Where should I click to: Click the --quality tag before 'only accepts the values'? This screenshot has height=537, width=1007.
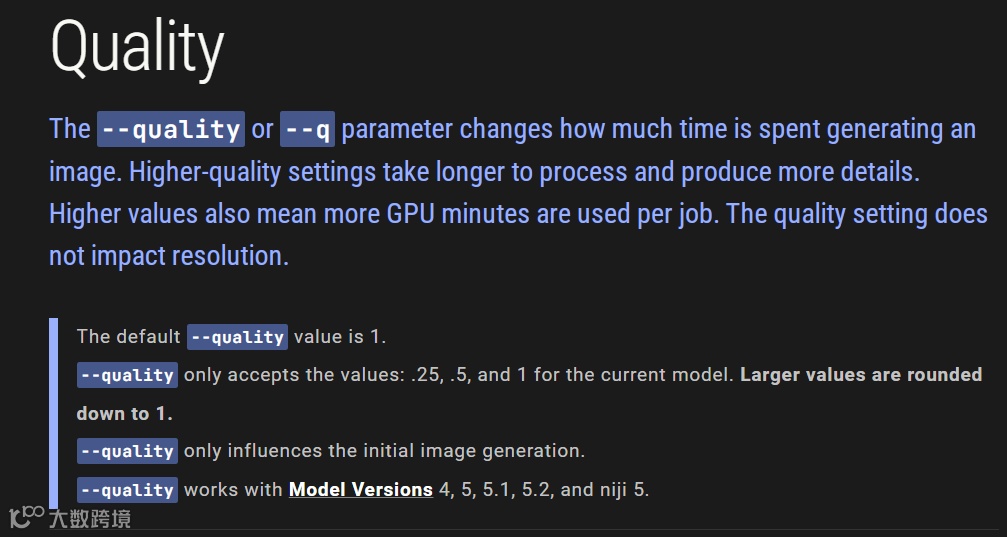tap(127, 375)
